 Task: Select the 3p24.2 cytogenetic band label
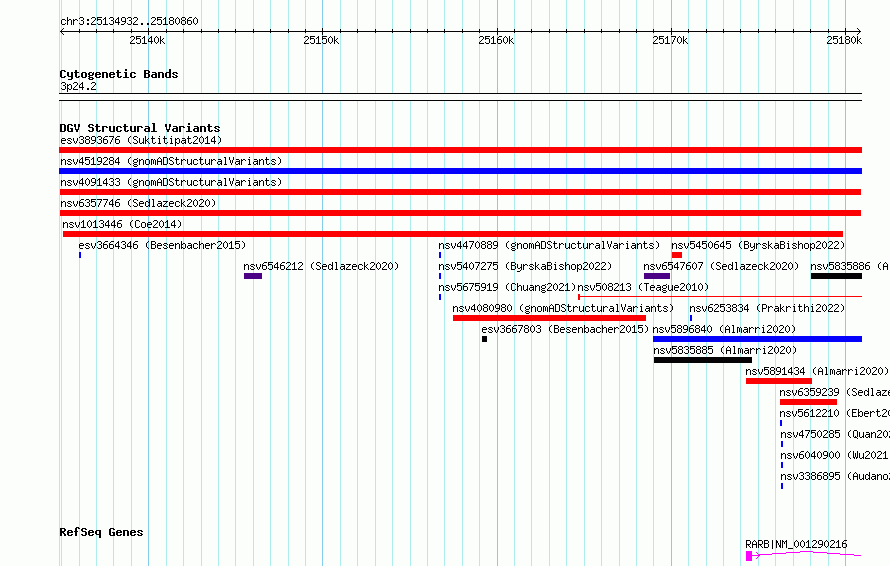point(78,86)
